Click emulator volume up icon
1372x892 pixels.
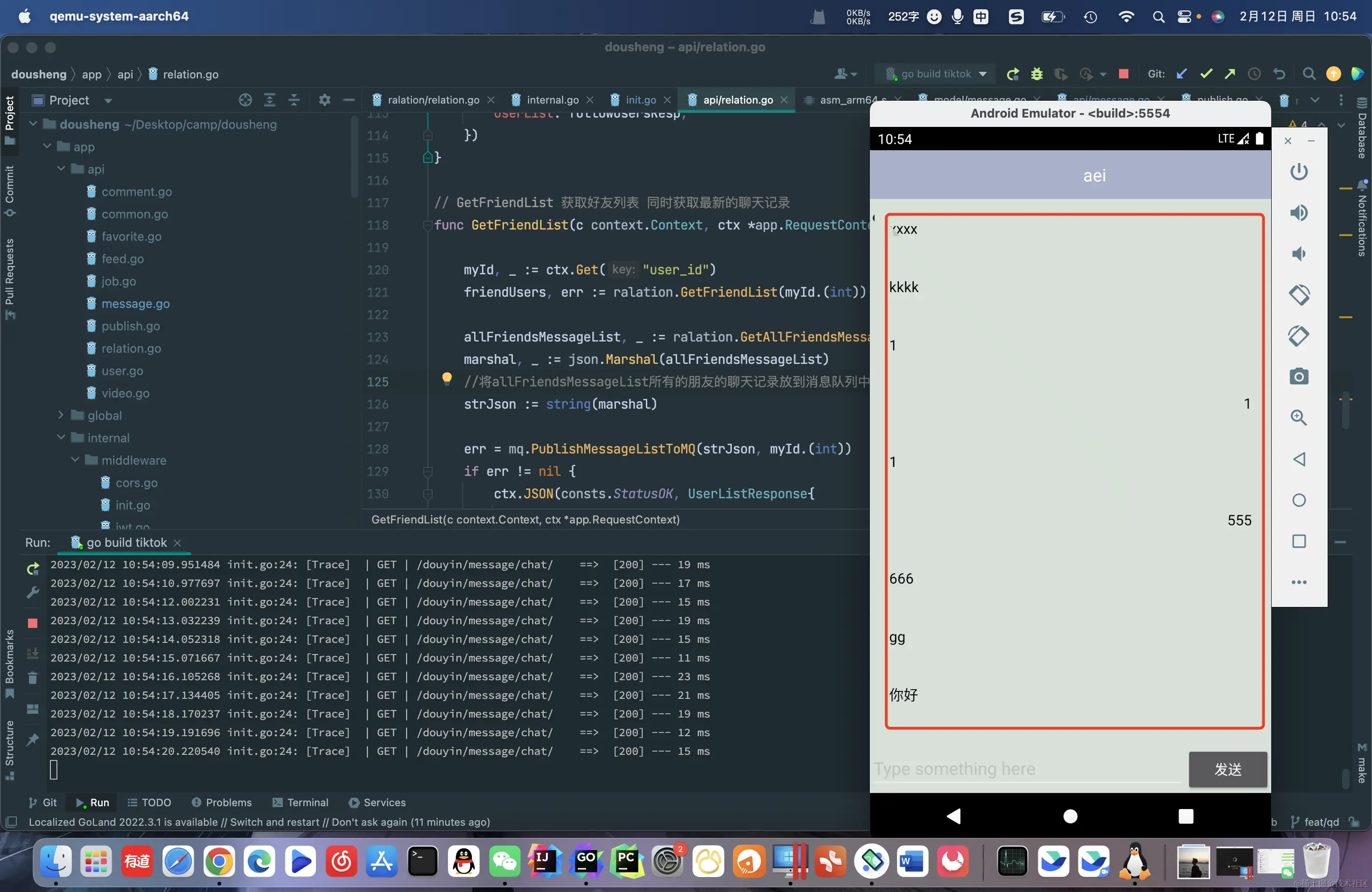(x=1298, y=213)
